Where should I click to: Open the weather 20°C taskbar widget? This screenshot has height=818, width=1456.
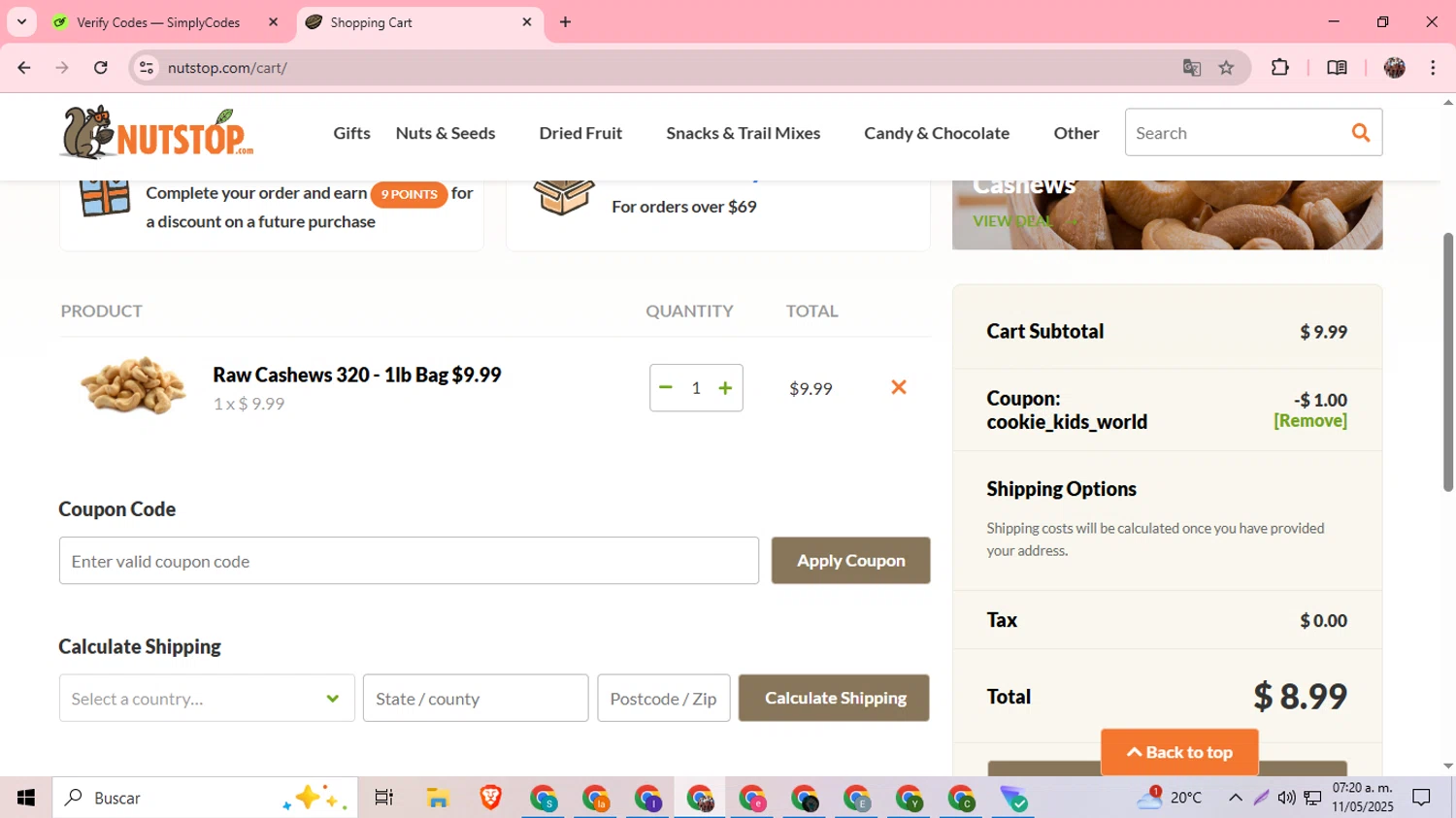click(1170, 798)
